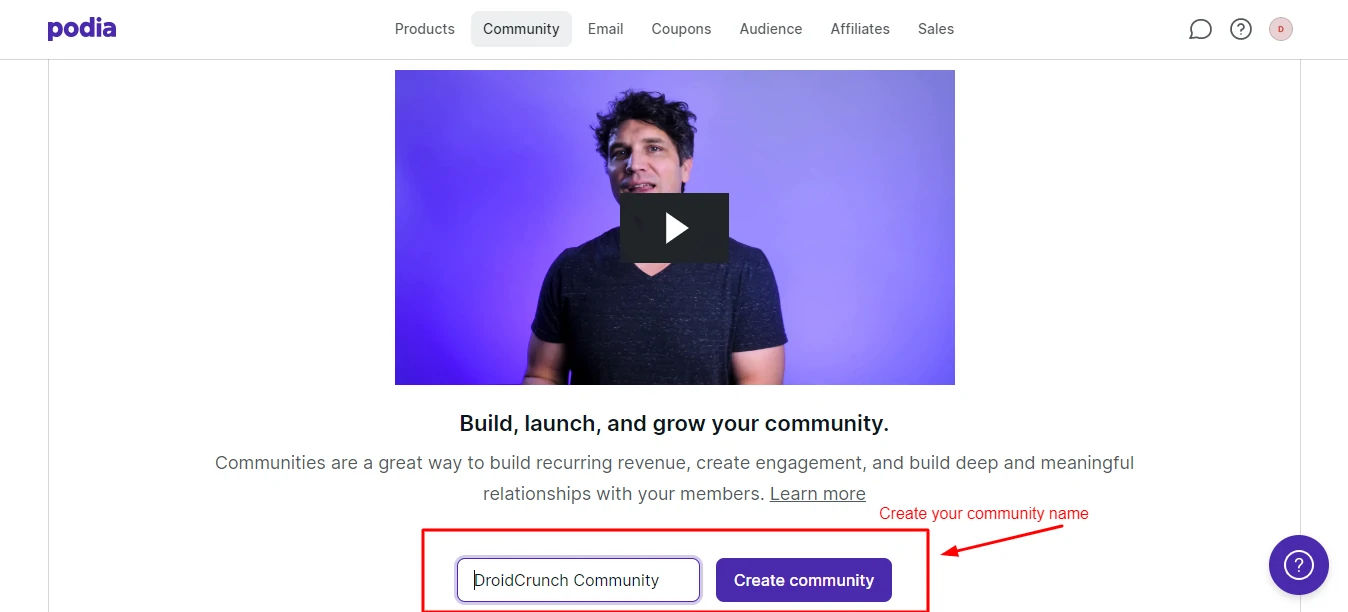
Task: Select the Community tab
Action: click(x=521, y=29)
